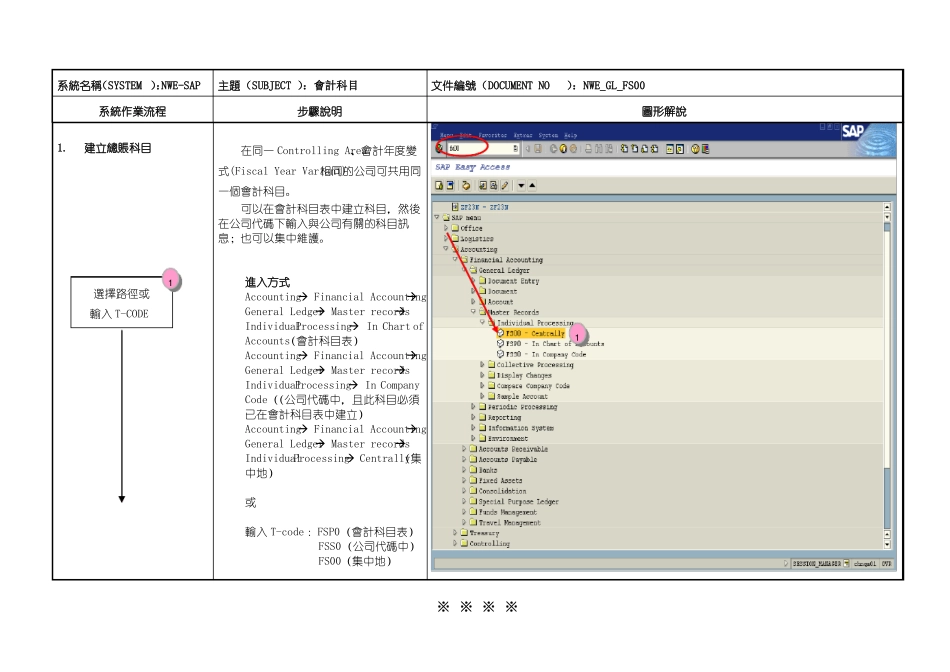Open the status bar system info dropdown
Image resolution: width=950 pixels, height=672 pixels.
point(846,564)
